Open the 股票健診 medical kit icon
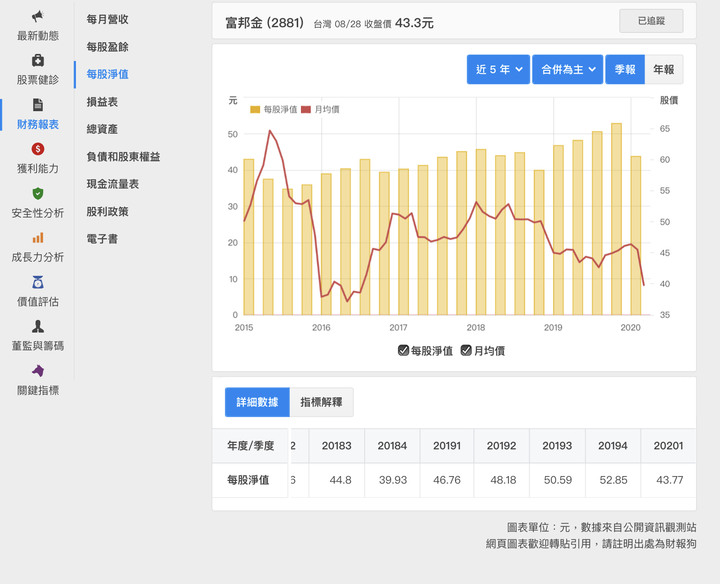720x584 pixels. pos(38,60)
